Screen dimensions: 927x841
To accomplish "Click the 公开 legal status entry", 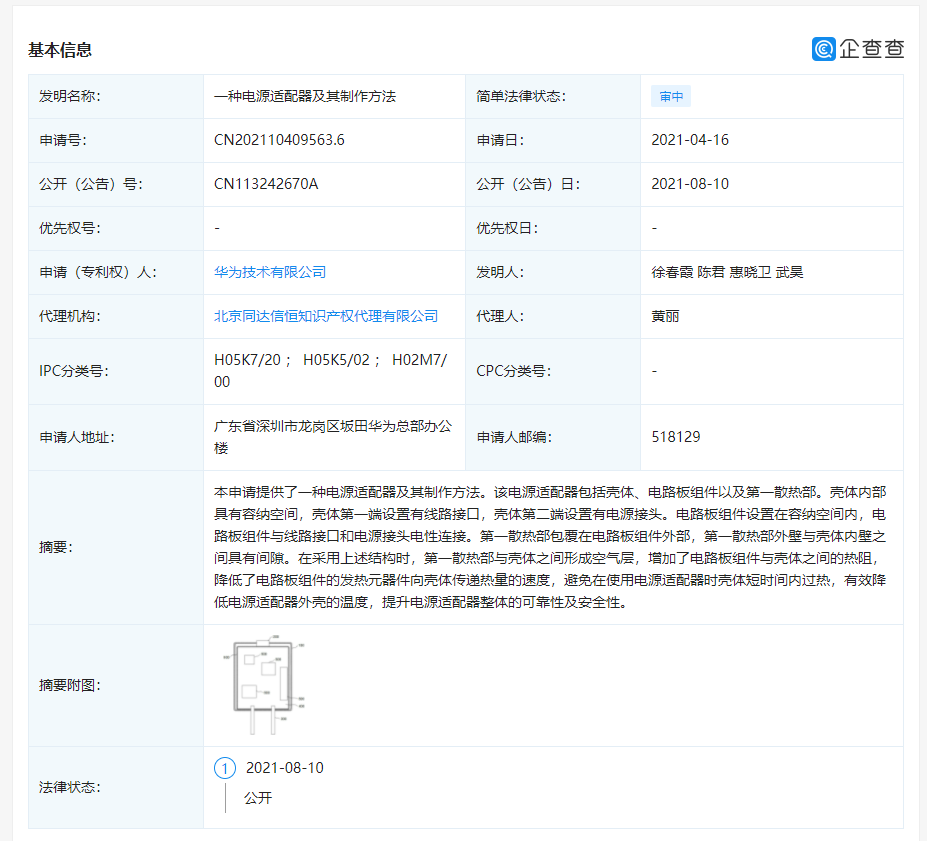I will (x=258, y=798).
